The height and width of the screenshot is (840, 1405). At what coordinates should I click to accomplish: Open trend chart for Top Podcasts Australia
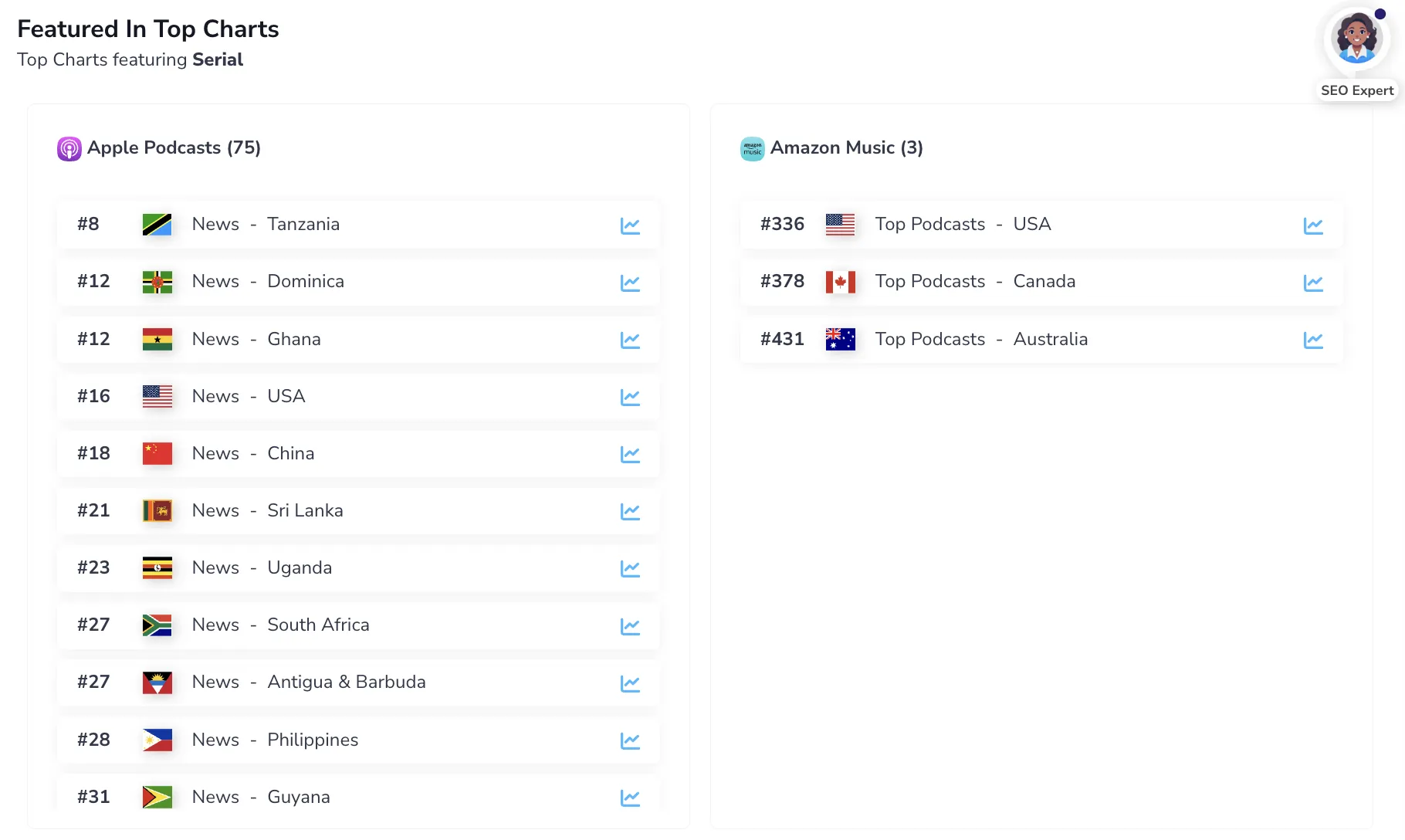(1313, 340)
